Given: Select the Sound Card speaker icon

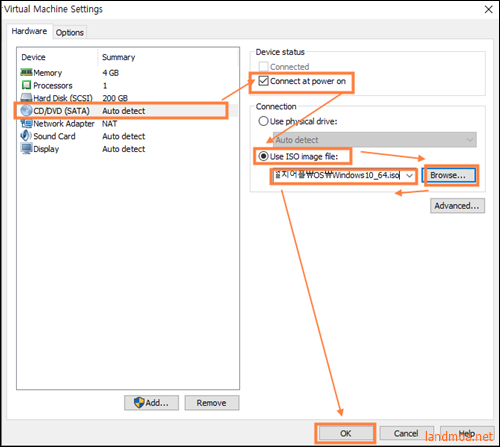Looking at the screenshot, I should [x=26, y=136].
